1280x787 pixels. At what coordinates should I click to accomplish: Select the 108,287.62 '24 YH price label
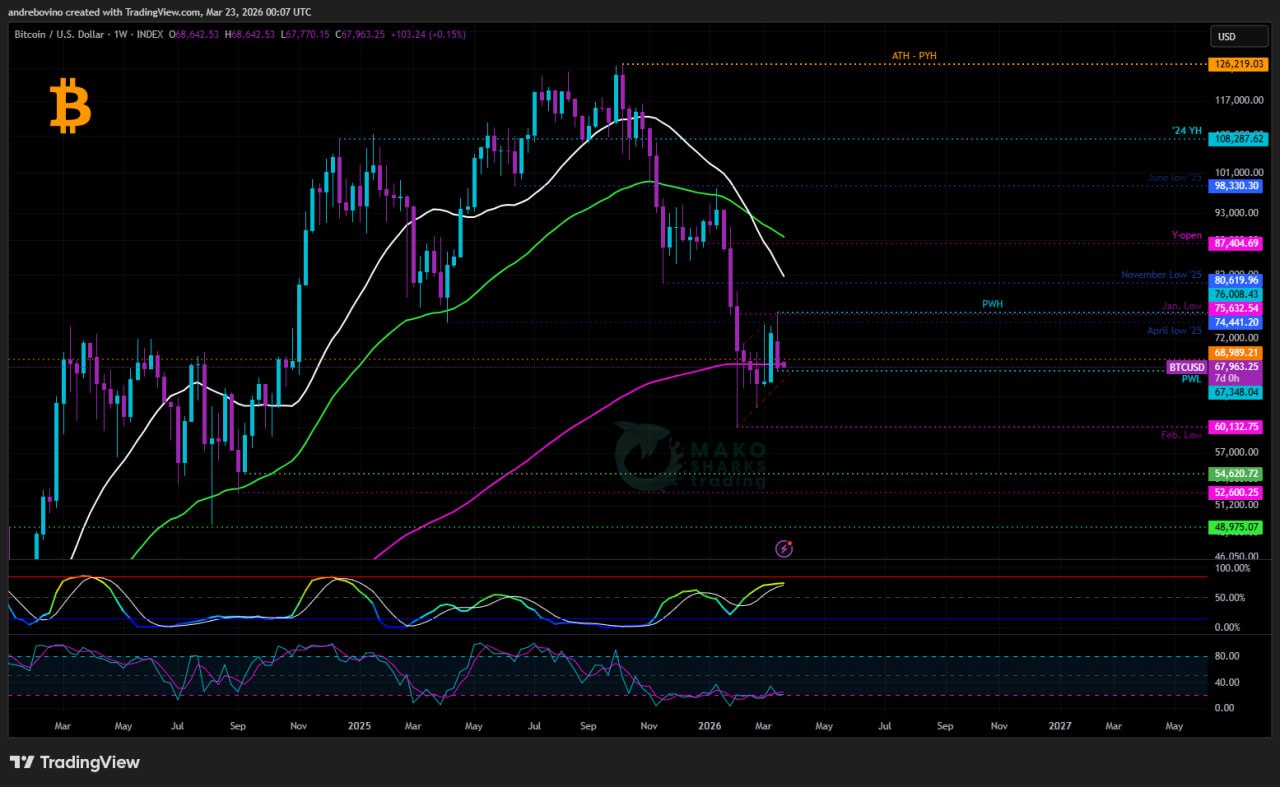(x=1237, y=139)
